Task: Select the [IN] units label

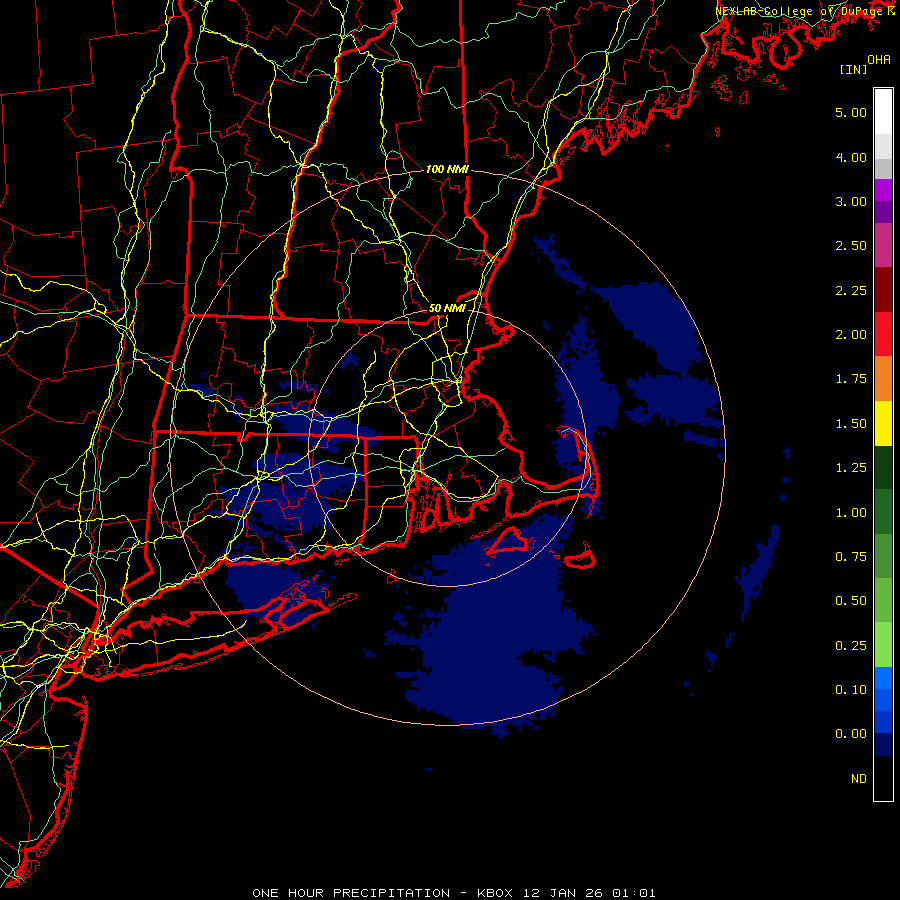Action: [853, 69]
